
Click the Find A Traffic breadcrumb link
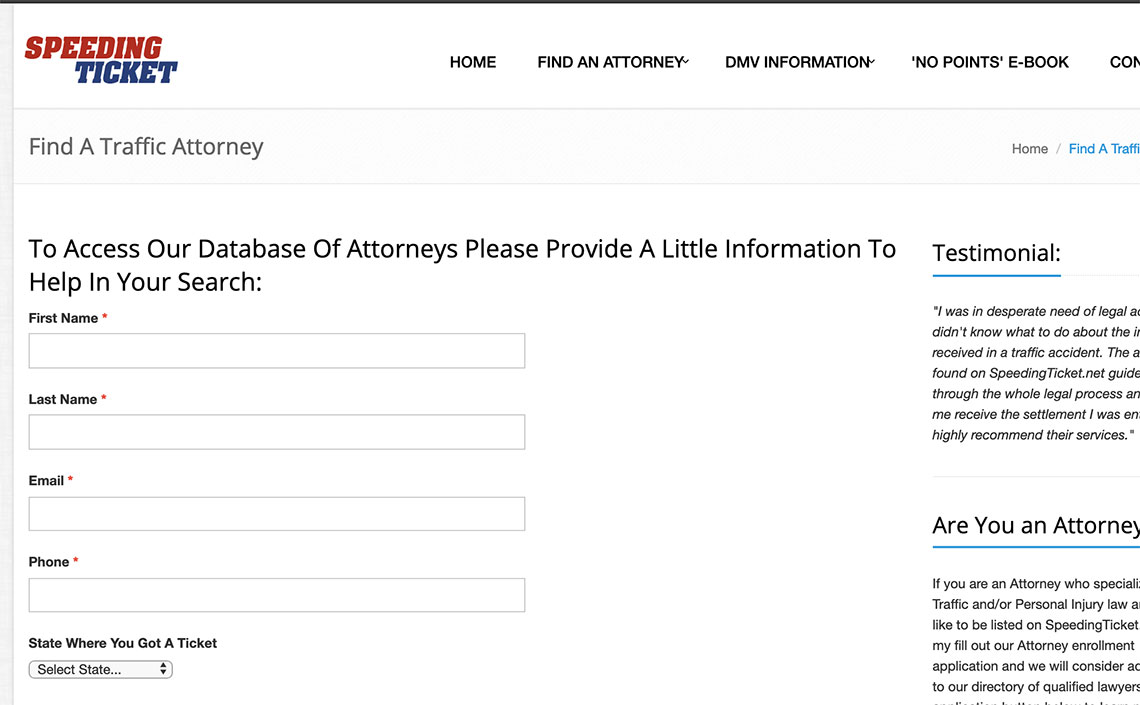pos(1104,149)
